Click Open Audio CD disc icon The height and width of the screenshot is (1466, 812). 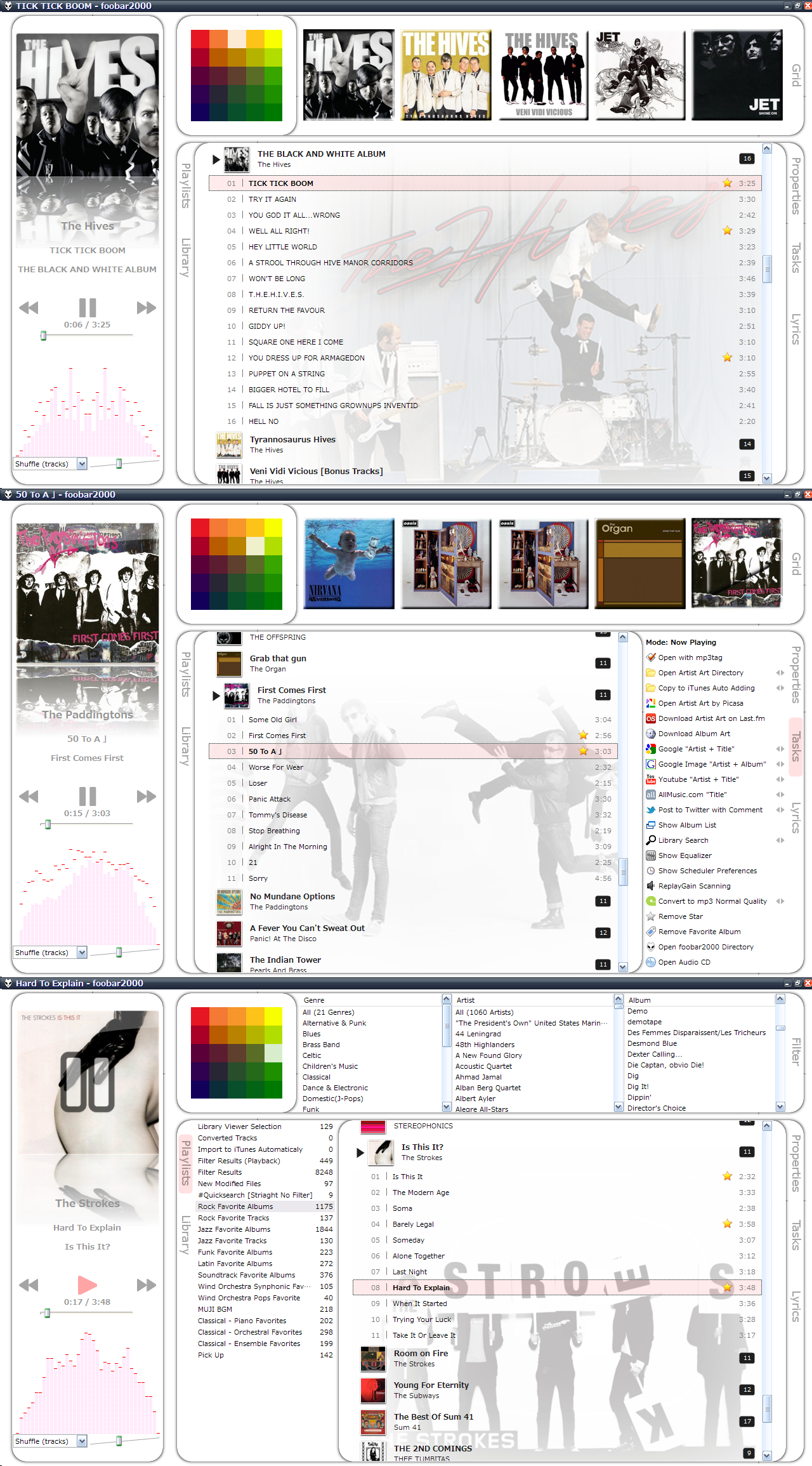pos(650,962)
